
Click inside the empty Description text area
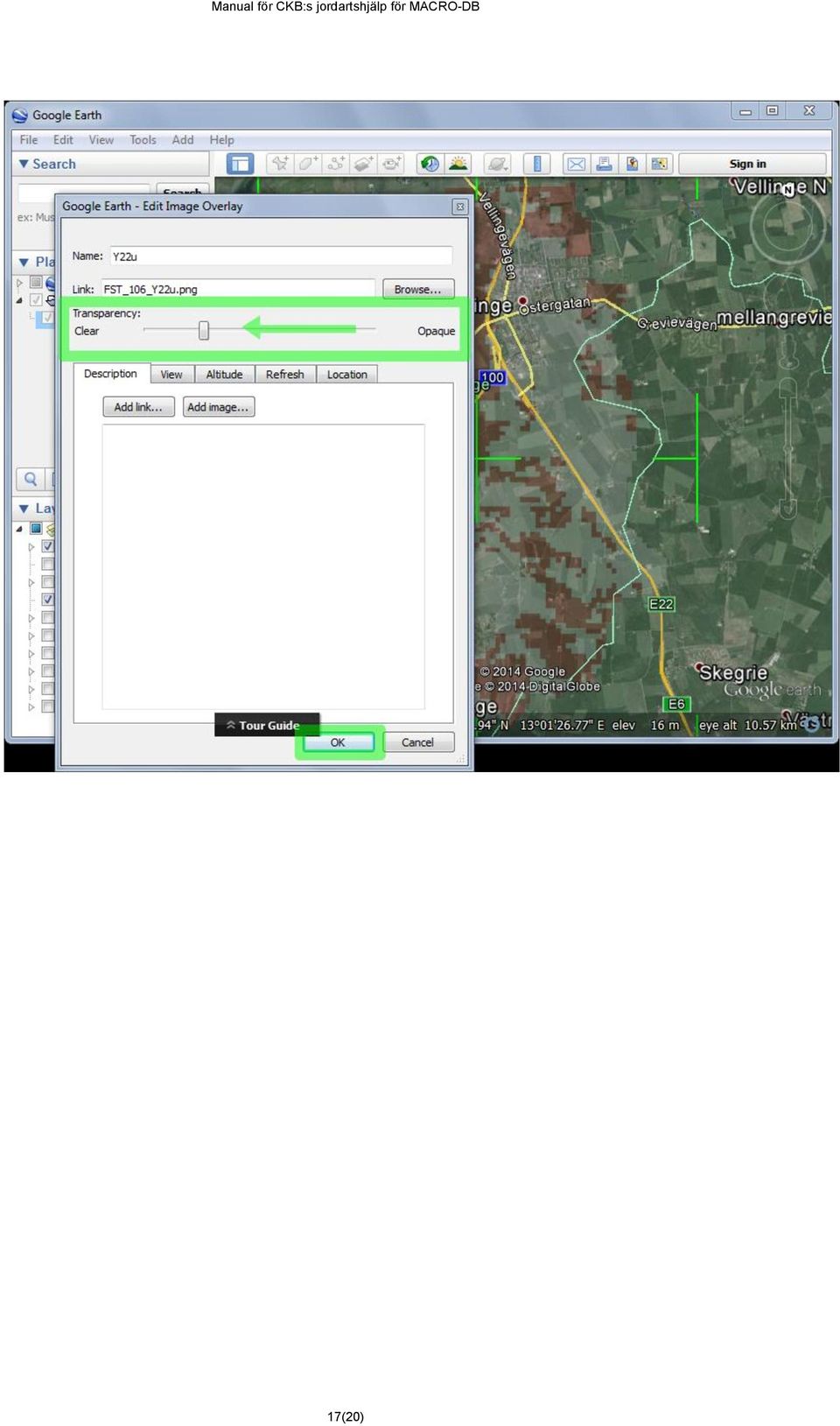[263, 566]
